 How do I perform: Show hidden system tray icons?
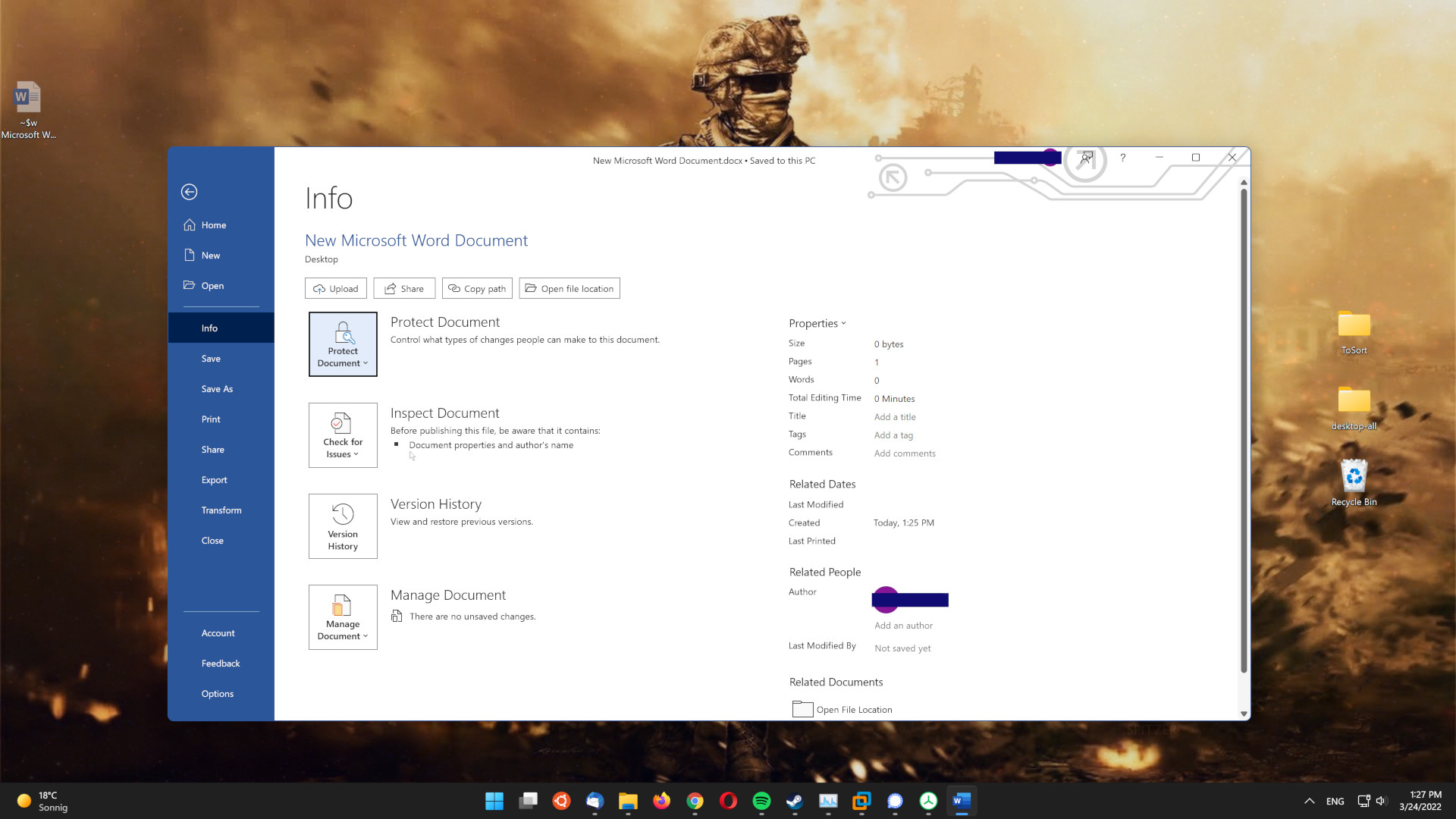click(x=1310, y=801)
